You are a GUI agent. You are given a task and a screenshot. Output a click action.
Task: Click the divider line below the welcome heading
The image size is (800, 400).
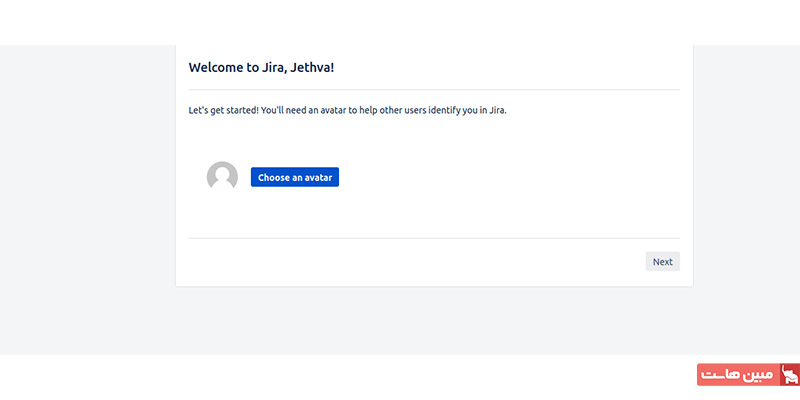coord(434,90)
